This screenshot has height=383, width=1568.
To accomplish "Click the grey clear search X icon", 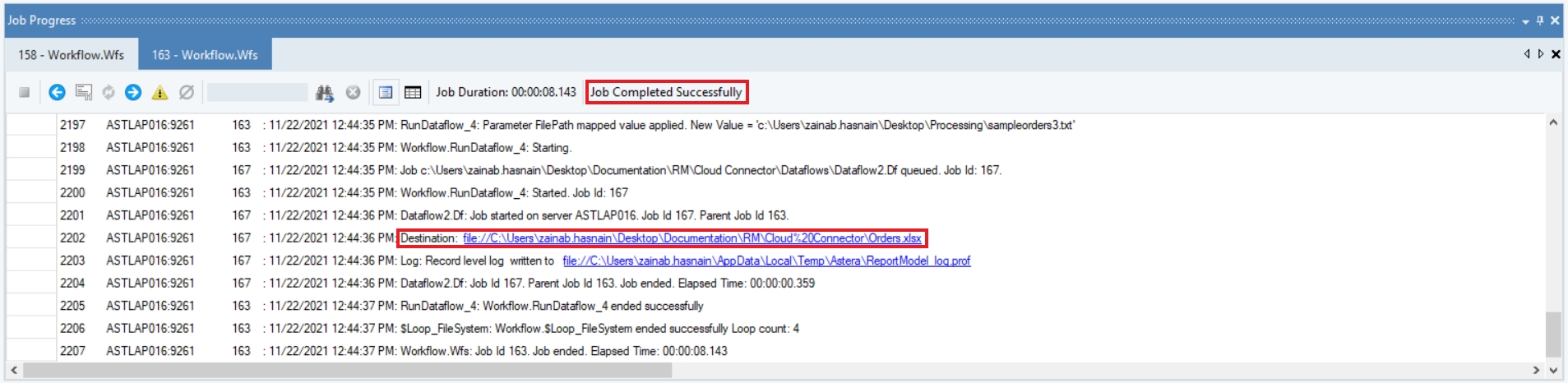I will click(354, 93).
